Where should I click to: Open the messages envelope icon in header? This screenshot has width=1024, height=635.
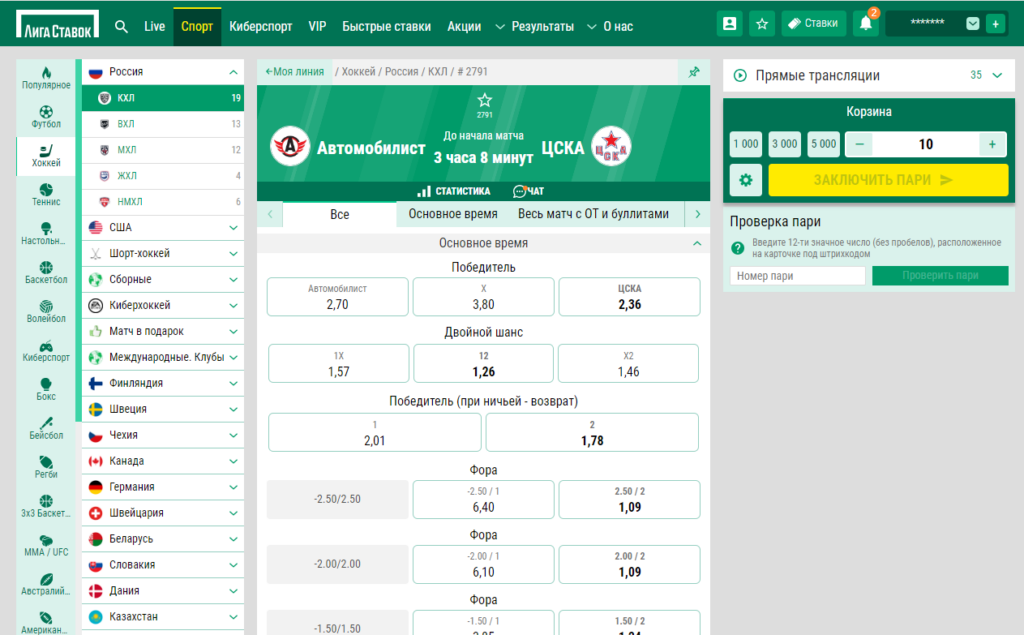972,24
